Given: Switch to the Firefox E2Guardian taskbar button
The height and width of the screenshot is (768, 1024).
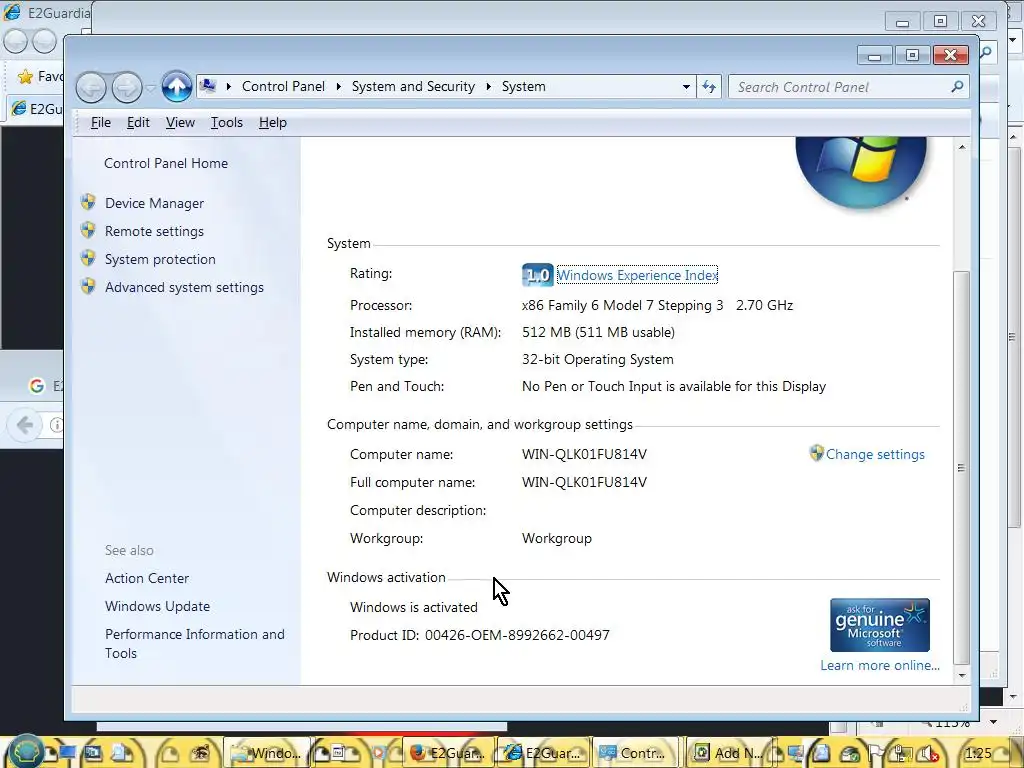Looking at the screenshot, I should 447,753.
